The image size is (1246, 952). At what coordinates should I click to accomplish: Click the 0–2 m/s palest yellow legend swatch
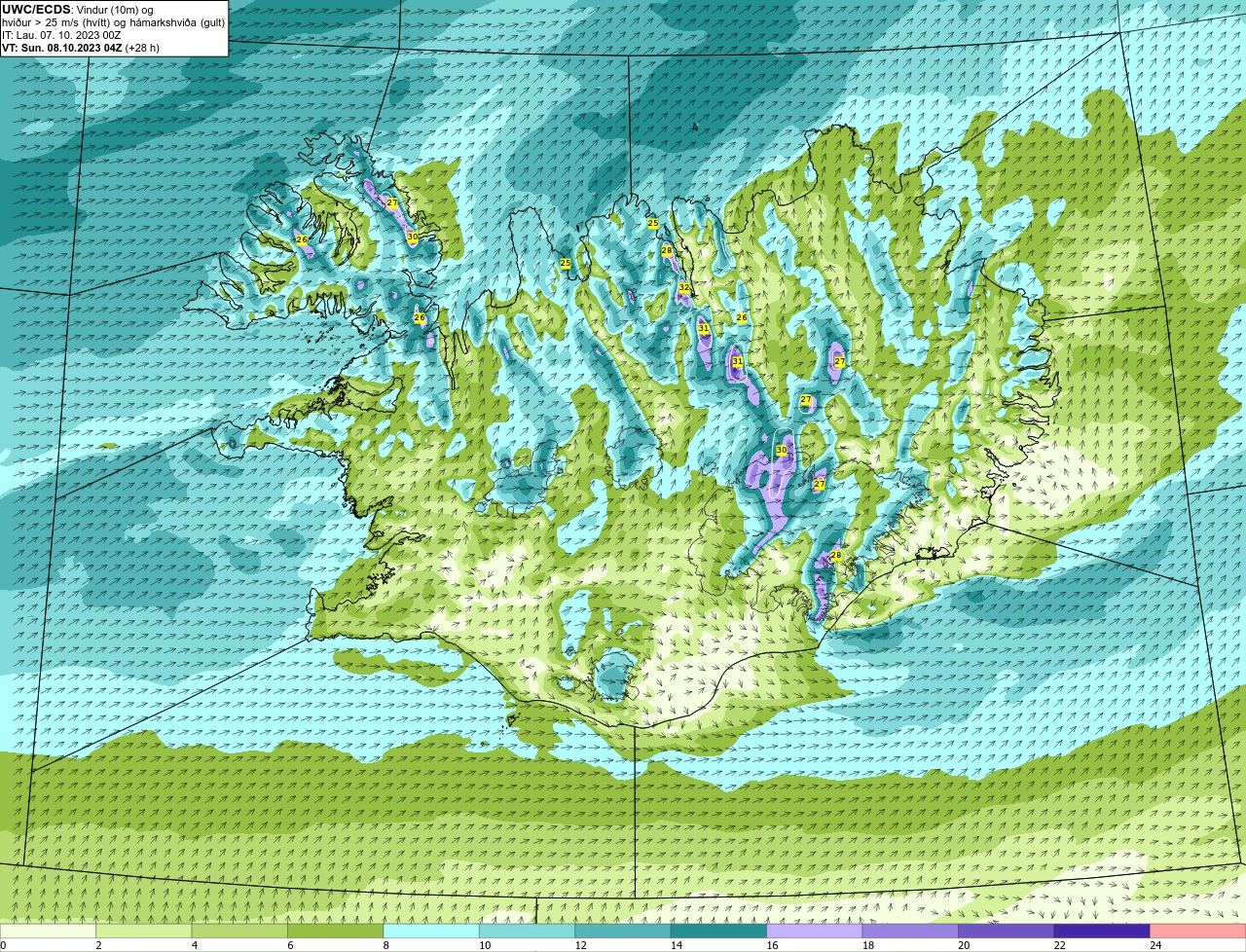[x=49, y=932]
